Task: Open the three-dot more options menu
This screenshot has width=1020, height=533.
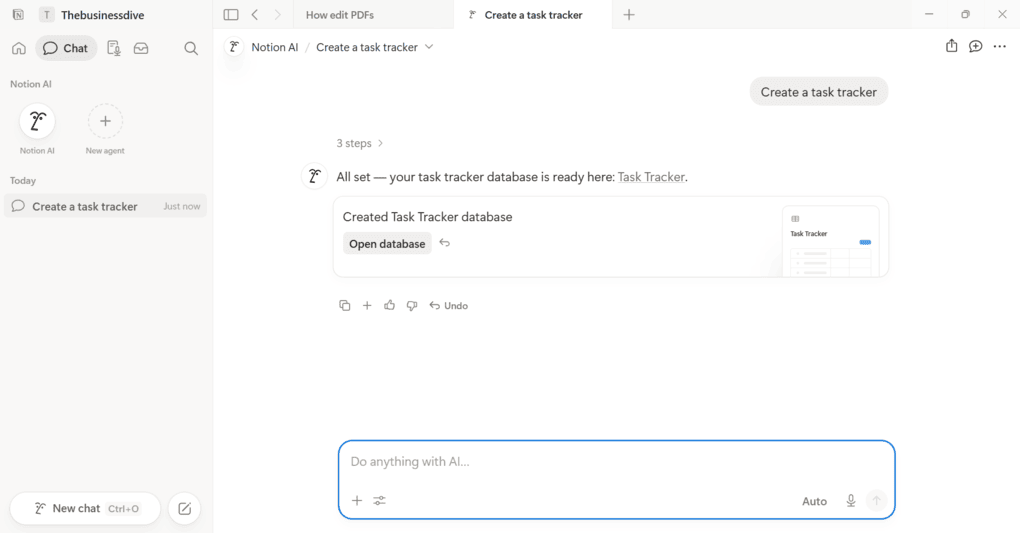Action: pos(1000,46)
